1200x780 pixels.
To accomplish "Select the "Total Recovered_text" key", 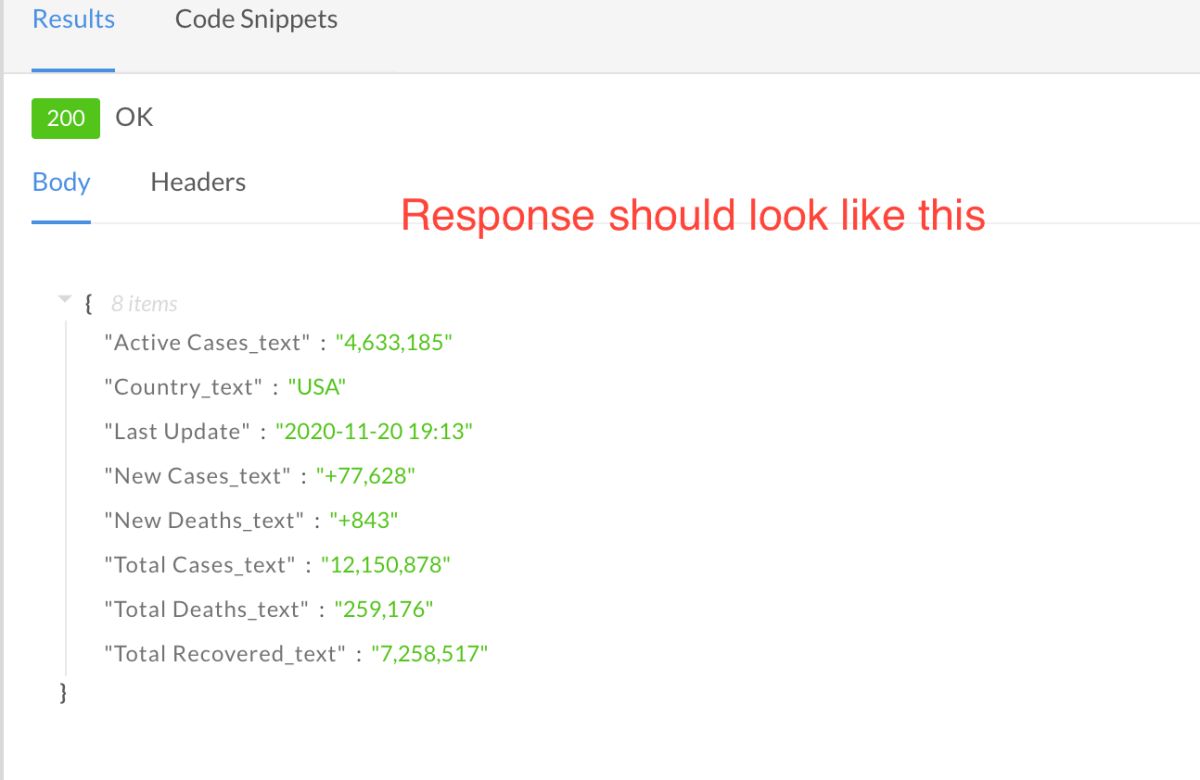I will [x=223, y=654].
